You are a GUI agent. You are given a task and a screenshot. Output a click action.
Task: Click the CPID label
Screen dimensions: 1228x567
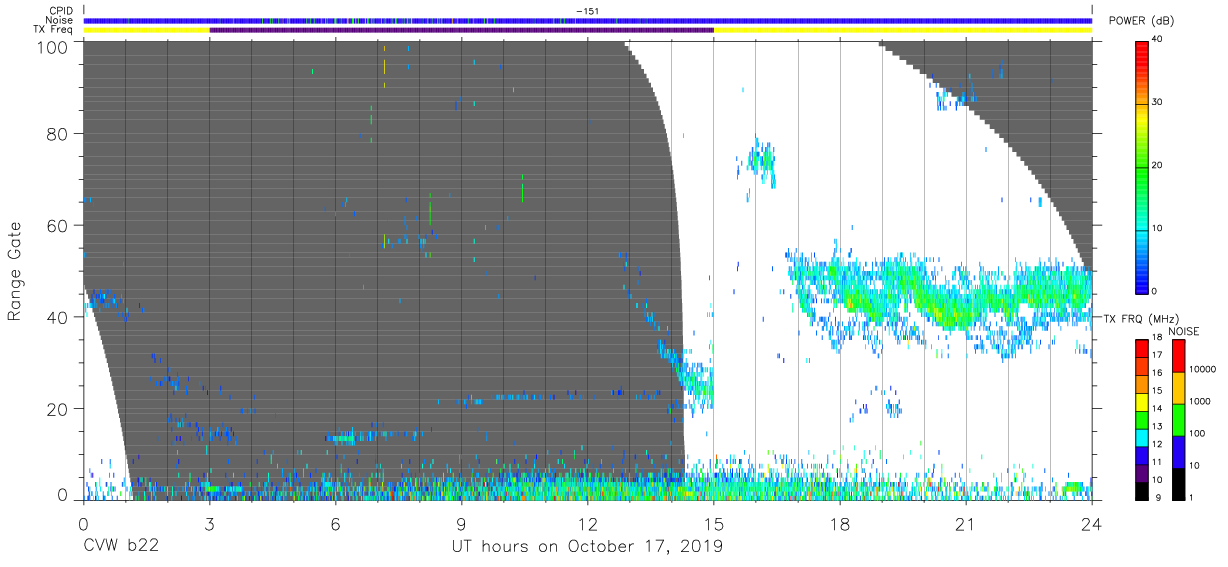point(63,11)
